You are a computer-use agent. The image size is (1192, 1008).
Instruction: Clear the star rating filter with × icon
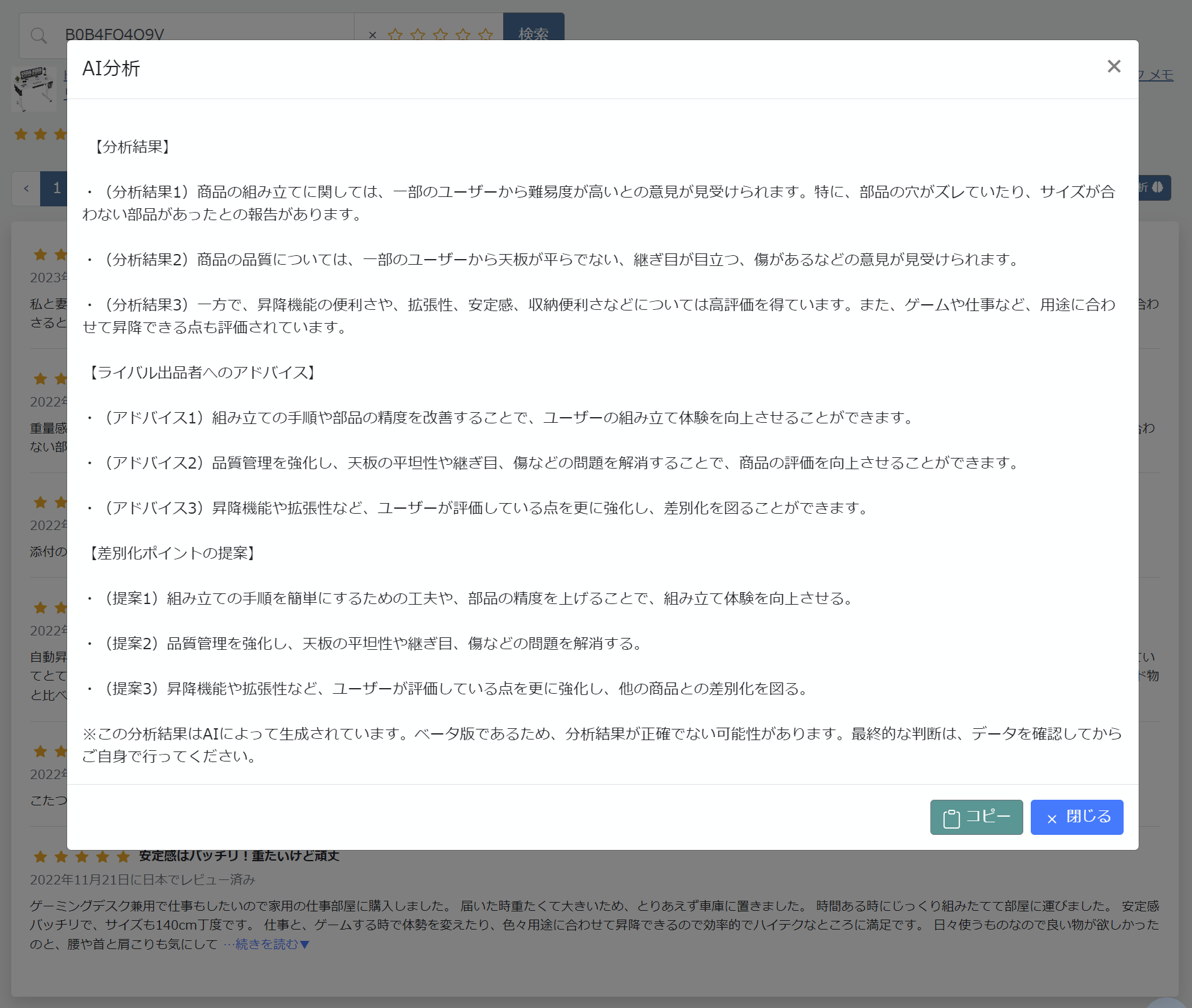(373, 35)
